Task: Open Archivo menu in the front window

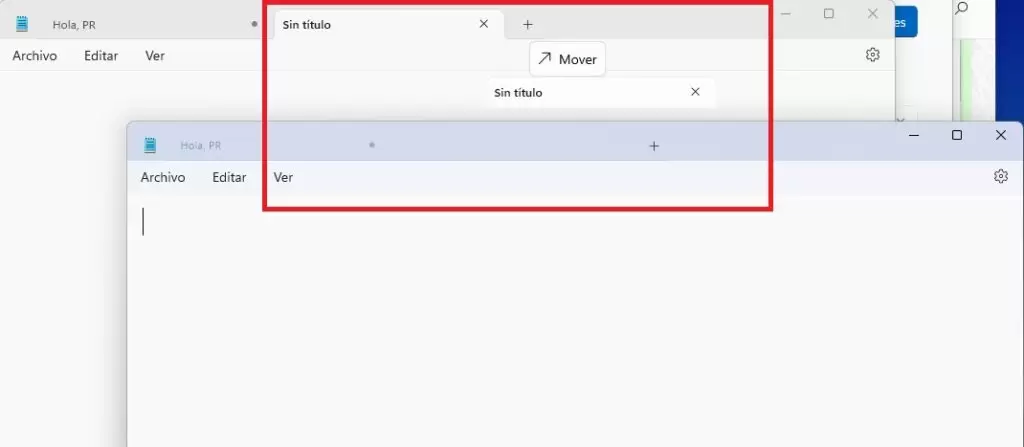Action: coord(162,177)
